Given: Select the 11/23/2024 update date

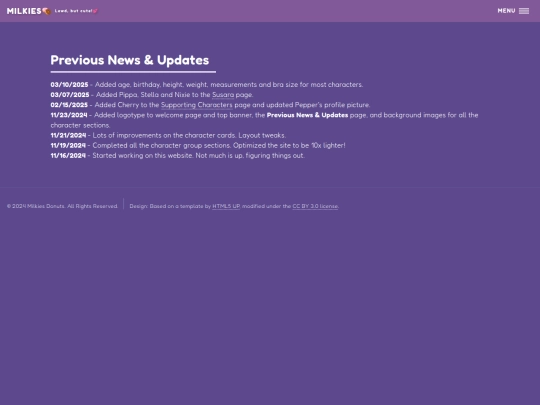Looking at the screenshot, I should 69,115.
